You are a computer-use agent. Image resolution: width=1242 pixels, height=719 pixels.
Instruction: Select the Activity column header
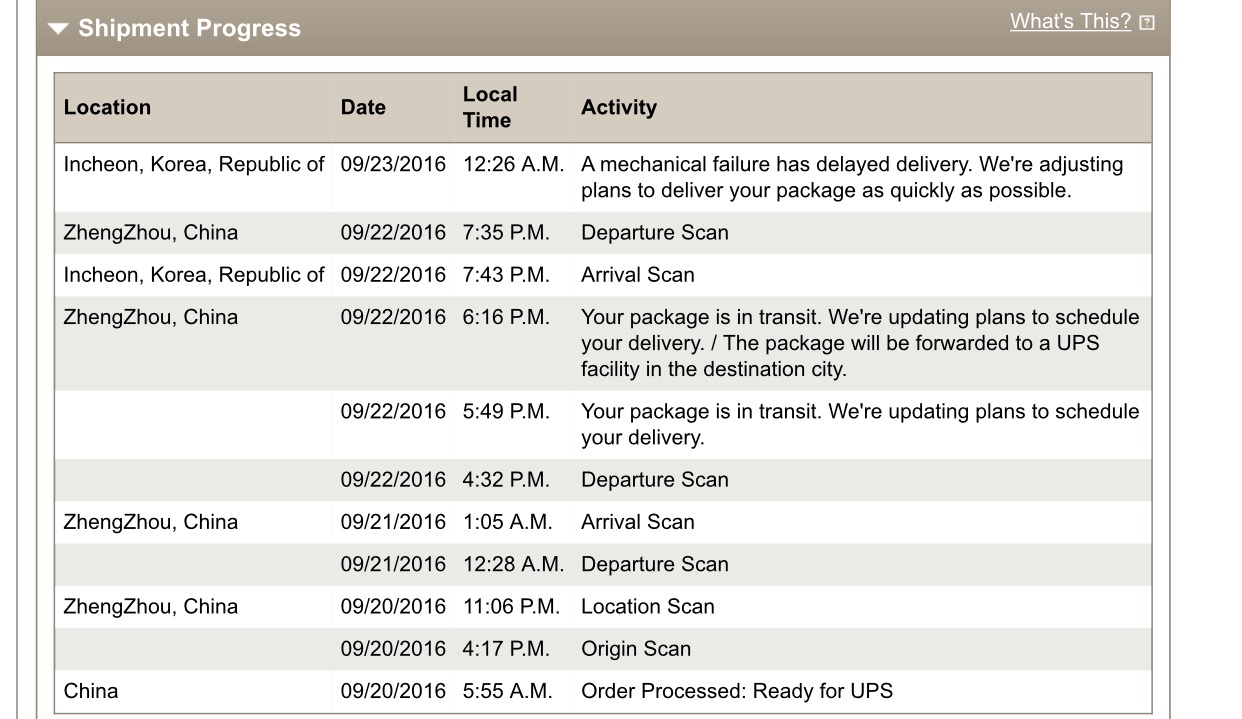point(619,107)
